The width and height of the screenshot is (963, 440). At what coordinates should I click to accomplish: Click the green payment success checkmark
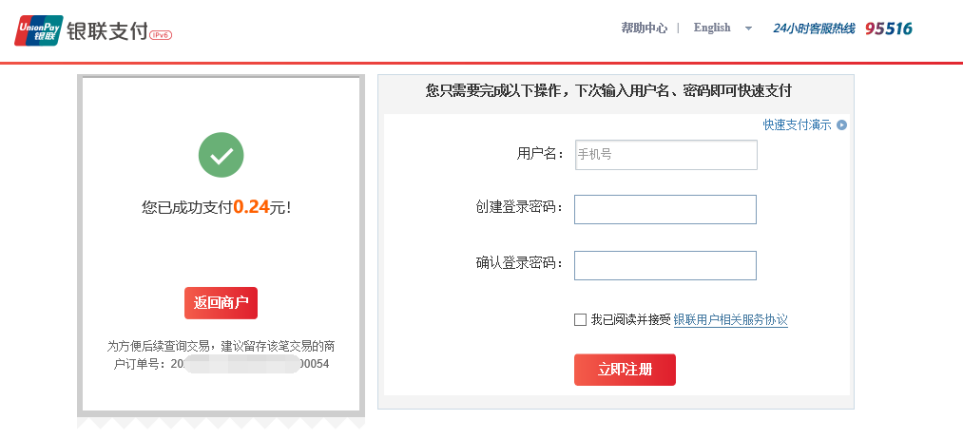tap(221, 155)
